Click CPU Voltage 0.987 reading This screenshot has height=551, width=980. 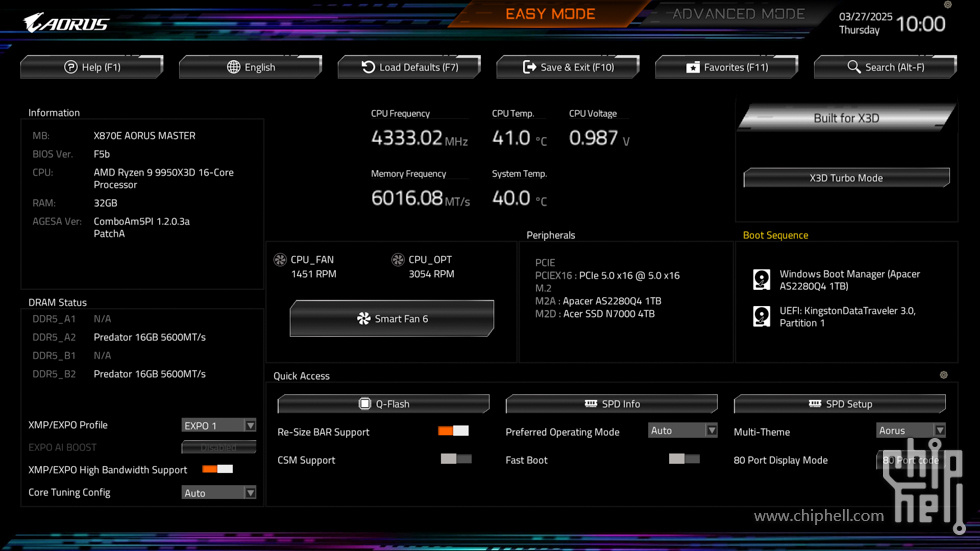(599, 138)
